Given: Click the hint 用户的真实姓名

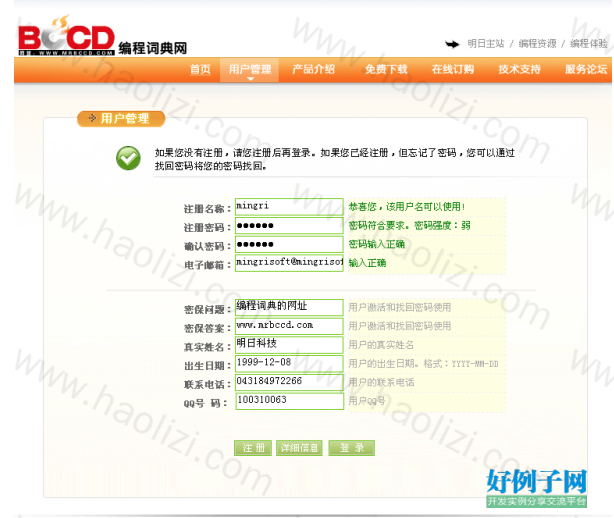Looking at the screenshot, I should (x=381, y=345).
